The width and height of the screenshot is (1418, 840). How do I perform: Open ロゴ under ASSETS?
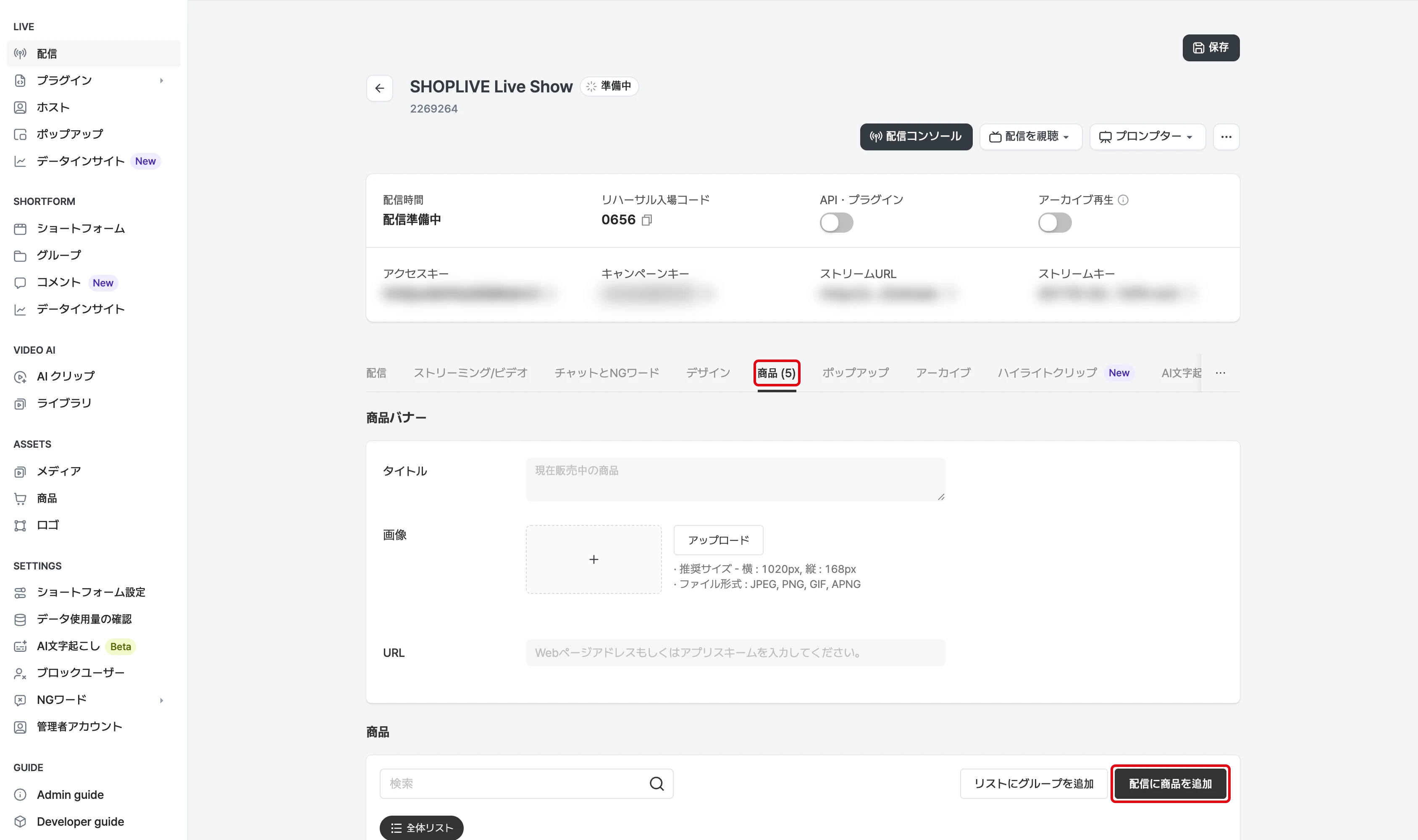93,525
